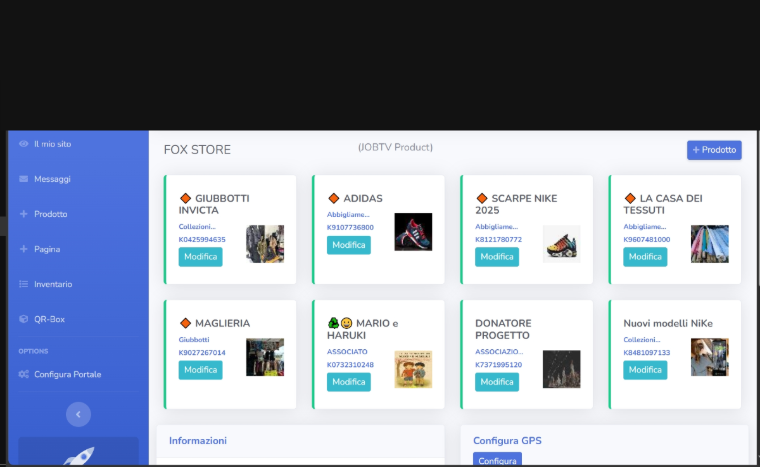
Task: Open the ADIDAS sneaker thumbnail
Action: [413, 232]
